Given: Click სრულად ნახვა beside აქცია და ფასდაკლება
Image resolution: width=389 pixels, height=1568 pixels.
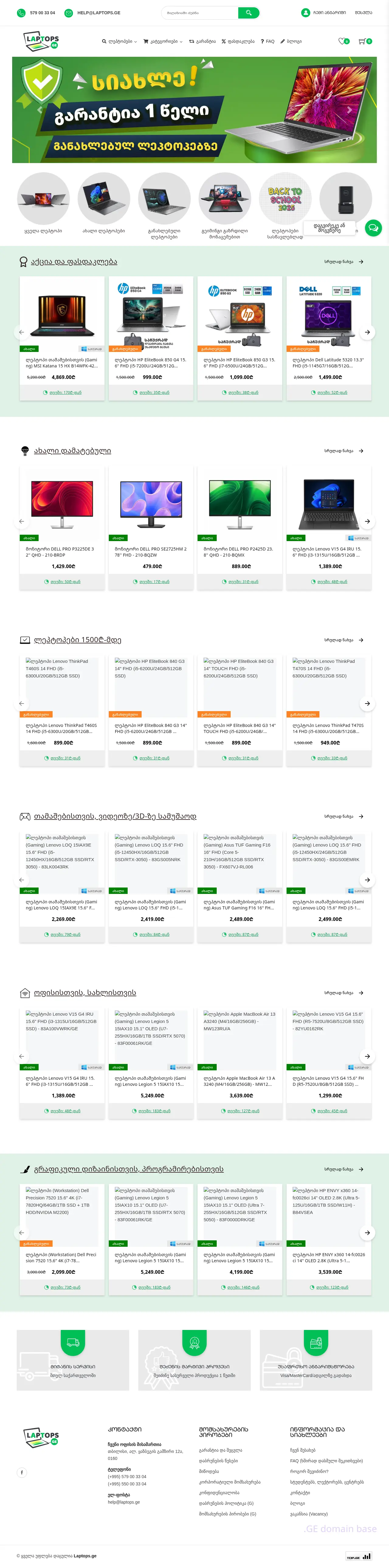Looking at the screenshot, I should (x=343, y=262).
